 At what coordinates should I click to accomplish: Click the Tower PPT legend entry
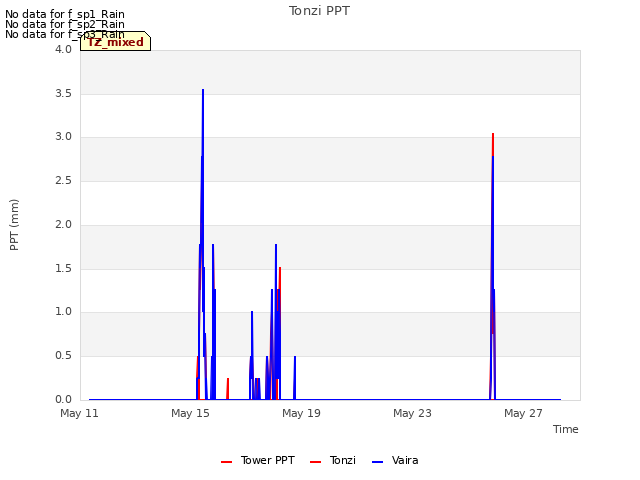[x=258, y=460]
